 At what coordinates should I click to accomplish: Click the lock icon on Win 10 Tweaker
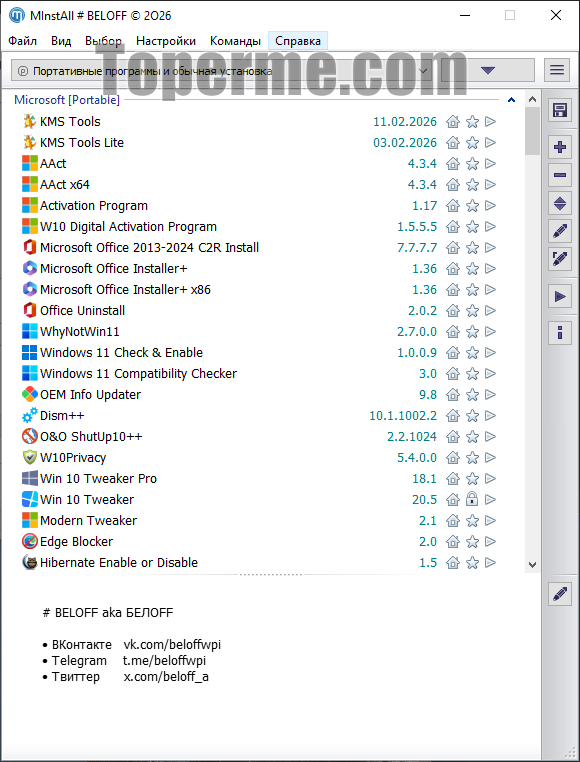coord(472,499)
